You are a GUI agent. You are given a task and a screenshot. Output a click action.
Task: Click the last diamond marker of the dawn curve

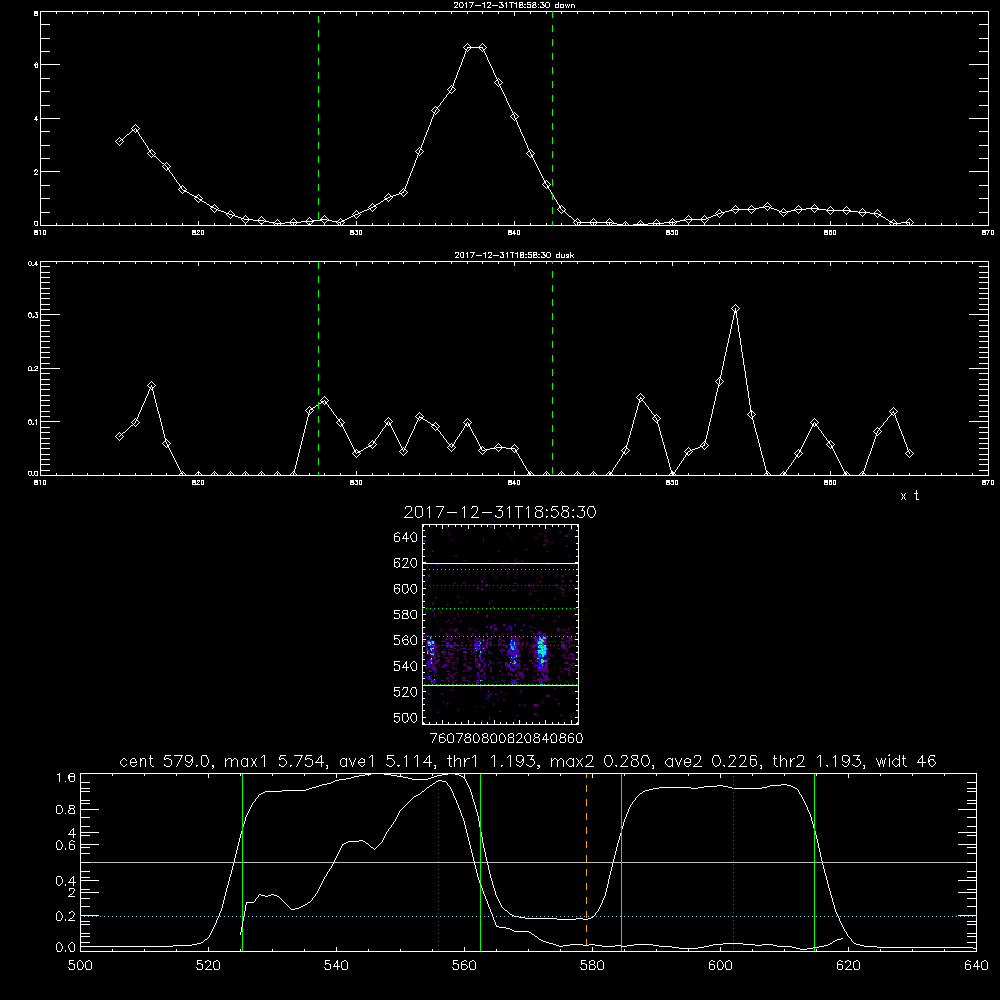[909, 223]
